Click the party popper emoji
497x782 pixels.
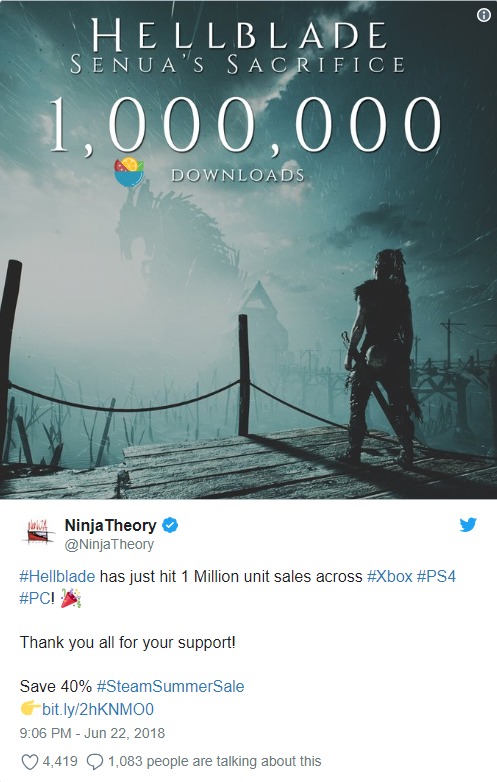click(70, 598)
